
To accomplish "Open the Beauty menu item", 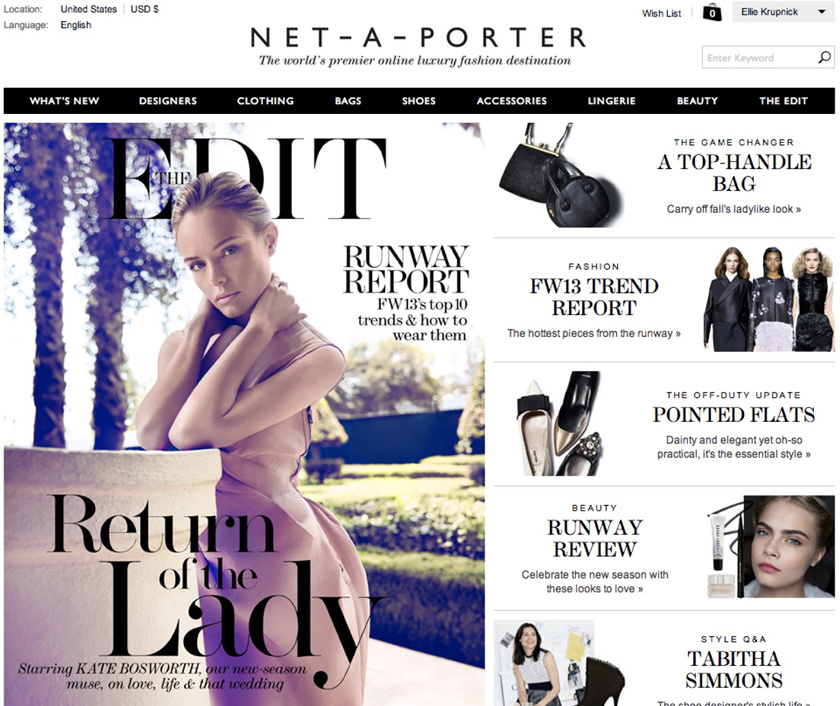I will tap(697, 101).
